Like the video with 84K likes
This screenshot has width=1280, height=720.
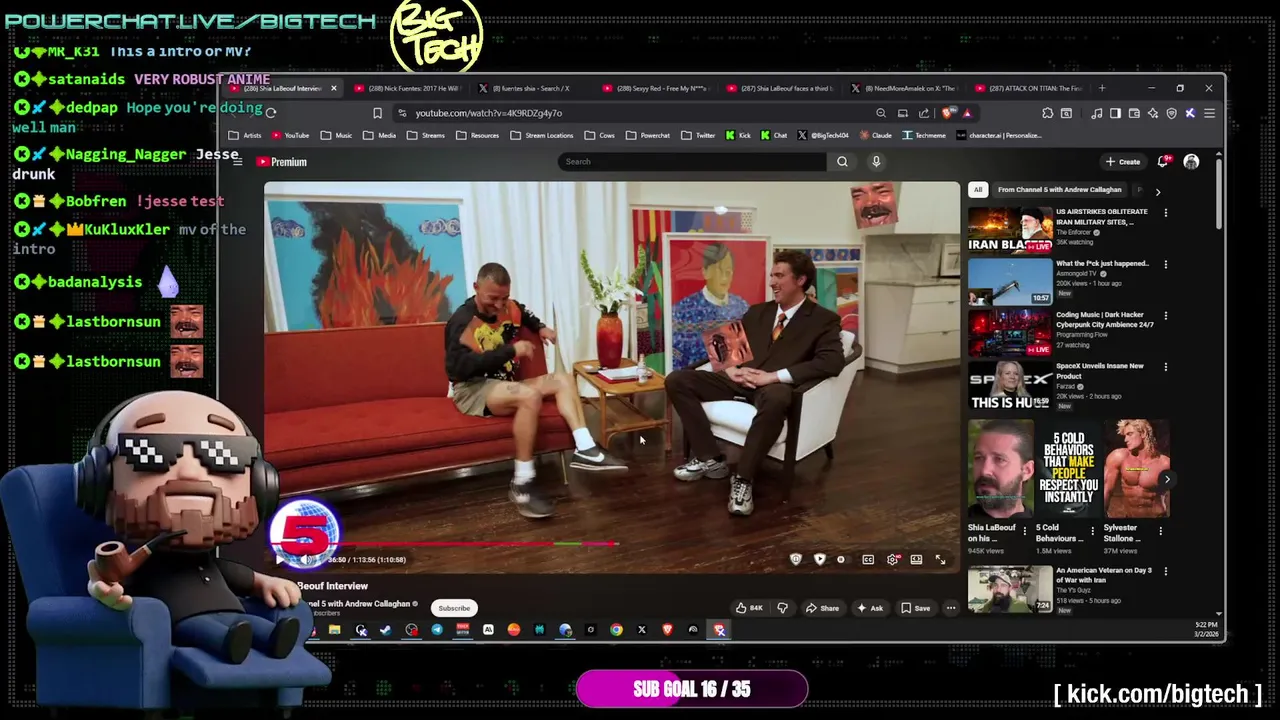pos(749,608)
